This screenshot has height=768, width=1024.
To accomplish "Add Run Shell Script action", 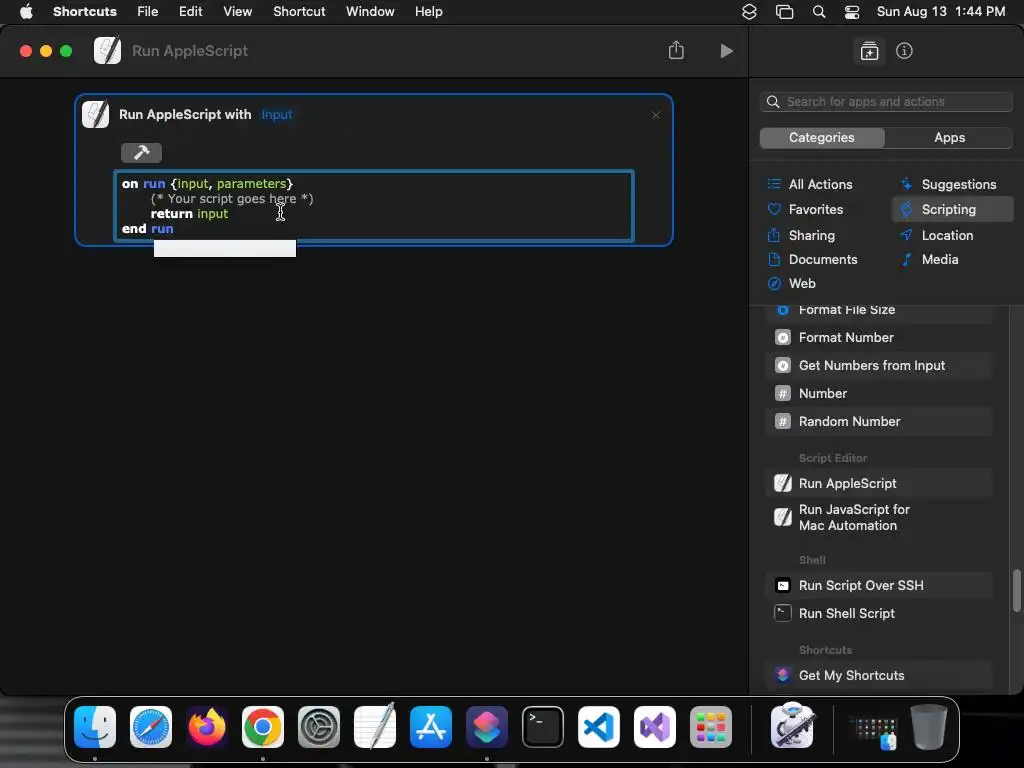I will [878, 614].
